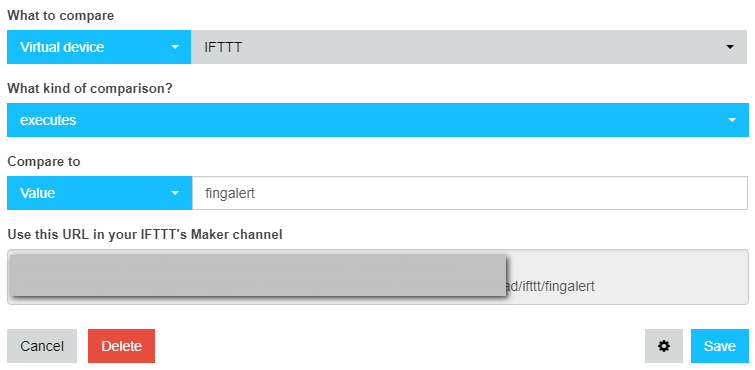Image resolution: width=755 pixels, height=370 pixels.
Task: Click the caret next to Value
Action: pyautogui.click(x=175, y=193)
